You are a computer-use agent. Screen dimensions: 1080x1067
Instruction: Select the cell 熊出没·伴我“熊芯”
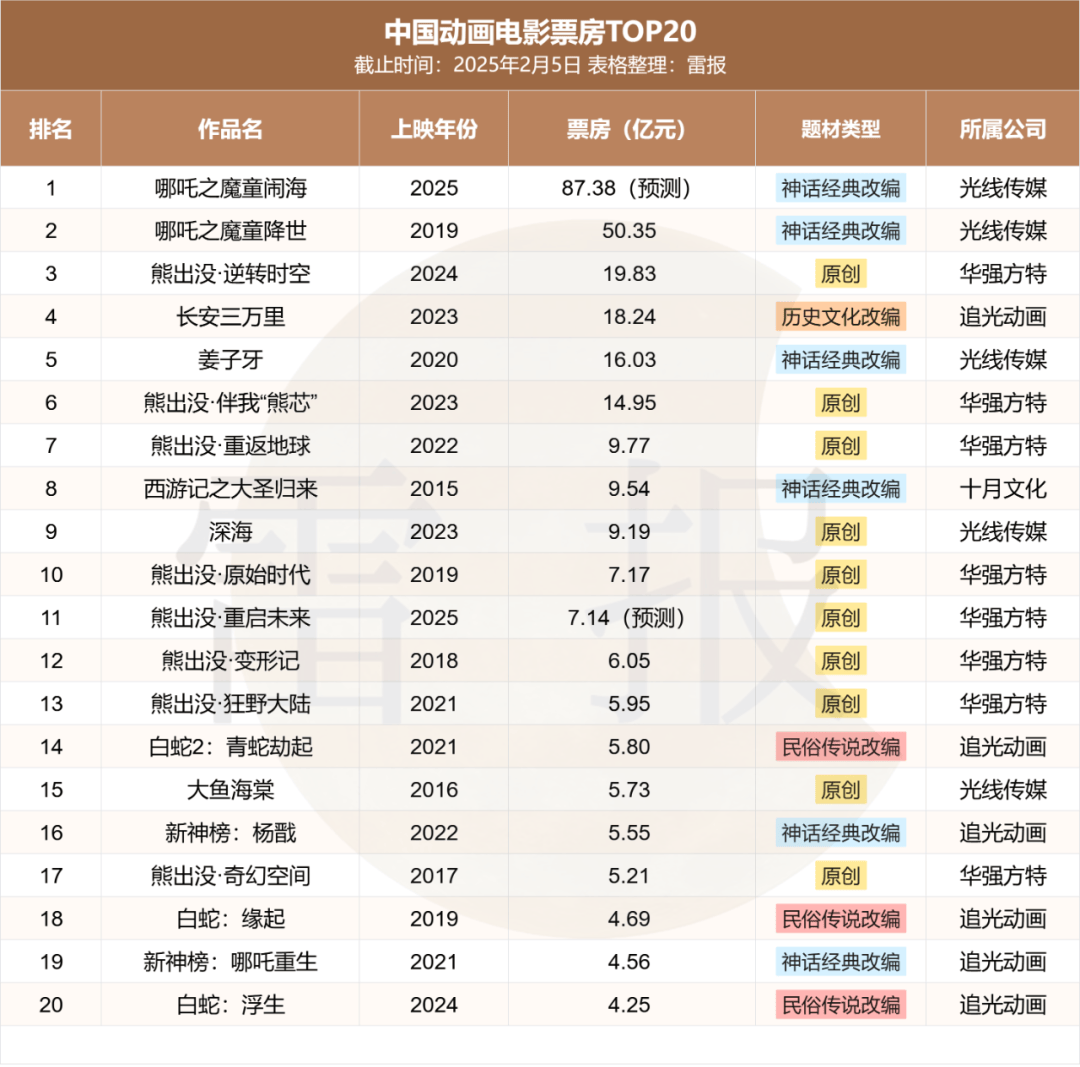tap(230, 403)
